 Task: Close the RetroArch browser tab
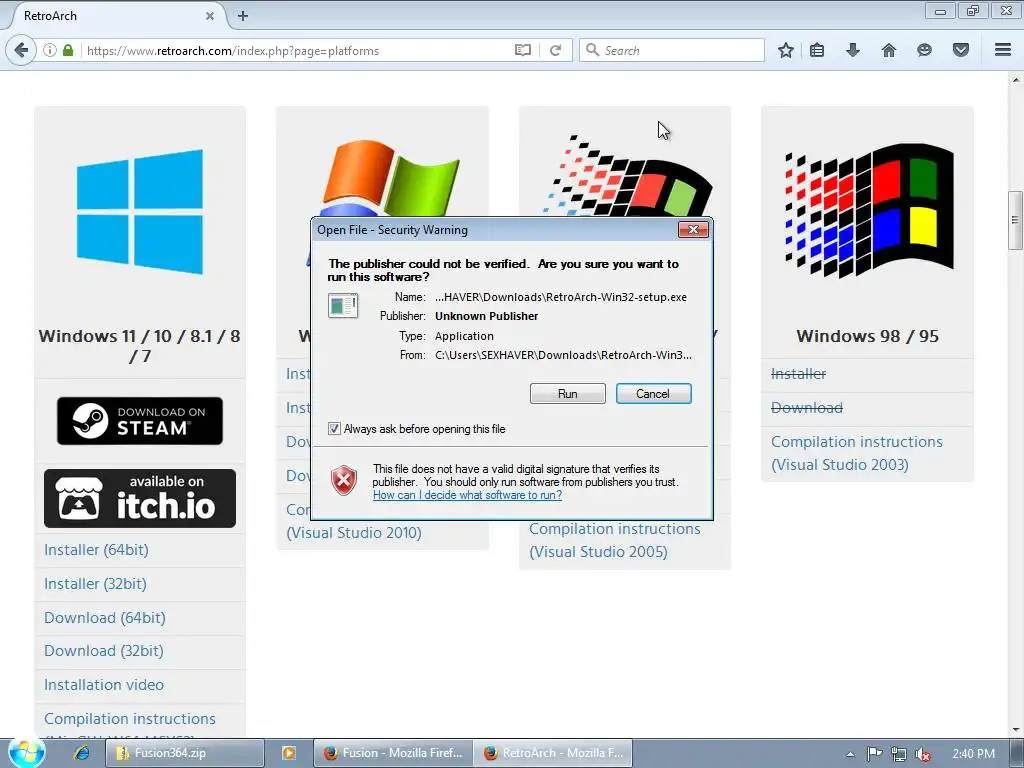click(210, 16)
